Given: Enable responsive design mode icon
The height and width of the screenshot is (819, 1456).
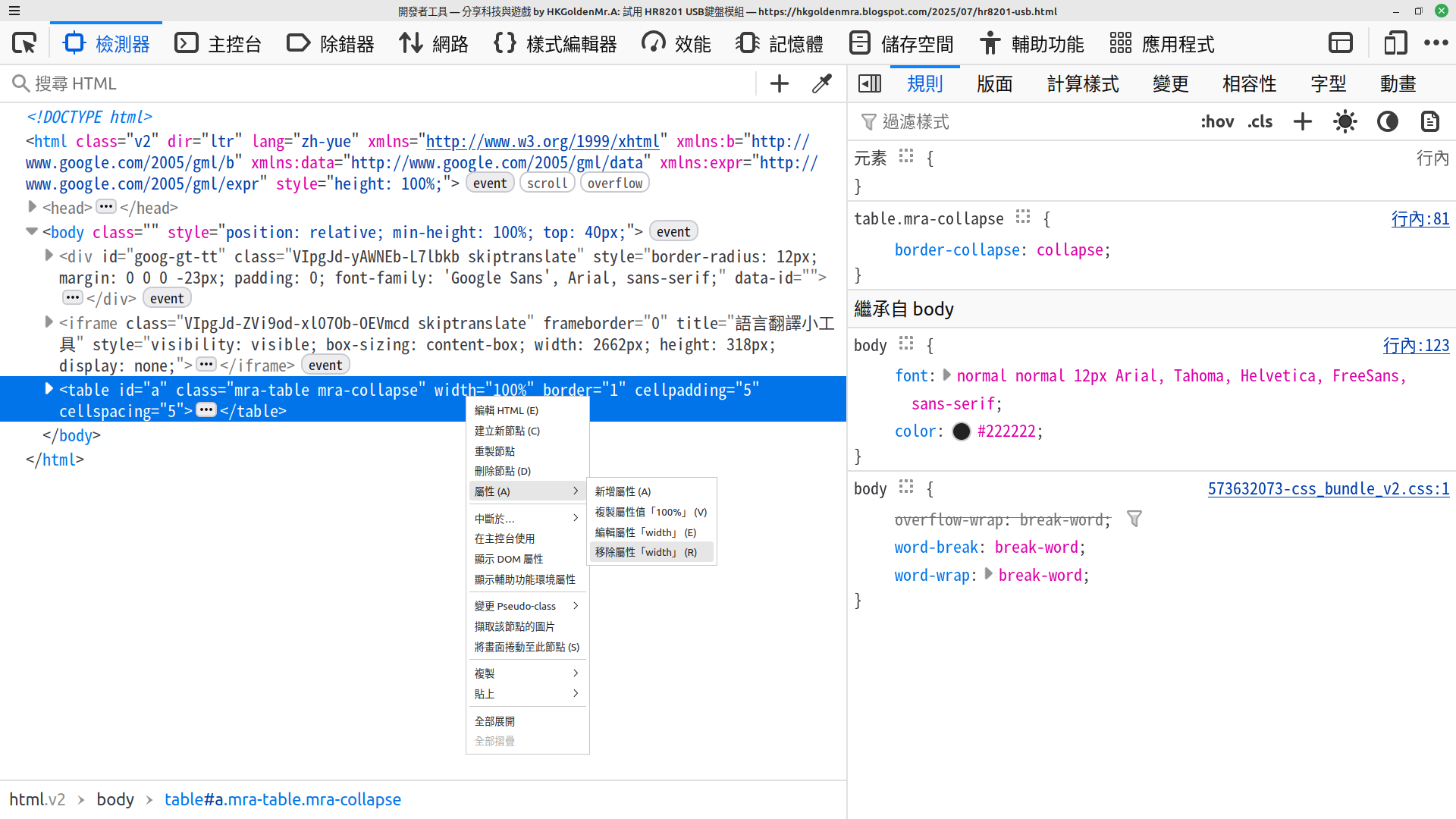Looking at the screenshot, I should click(1395, 43).
